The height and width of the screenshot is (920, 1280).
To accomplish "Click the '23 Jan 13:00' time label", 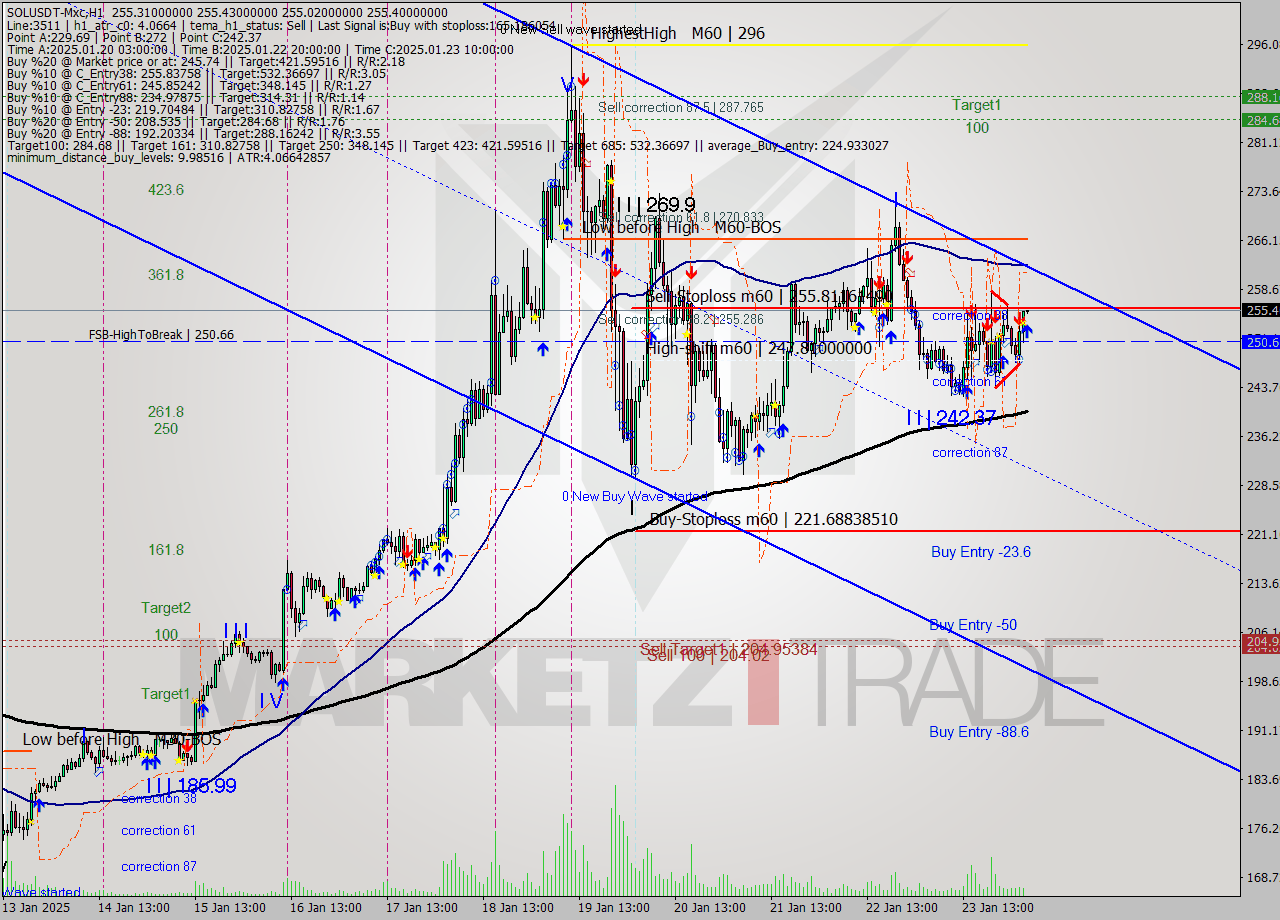I will [x=996, y=908].
